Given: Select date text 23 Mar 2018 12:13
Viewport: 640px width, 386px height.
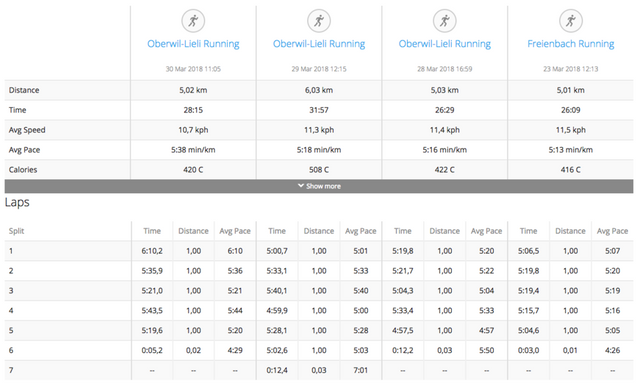Looking at the screenshot, I should [x=571, y=69].
